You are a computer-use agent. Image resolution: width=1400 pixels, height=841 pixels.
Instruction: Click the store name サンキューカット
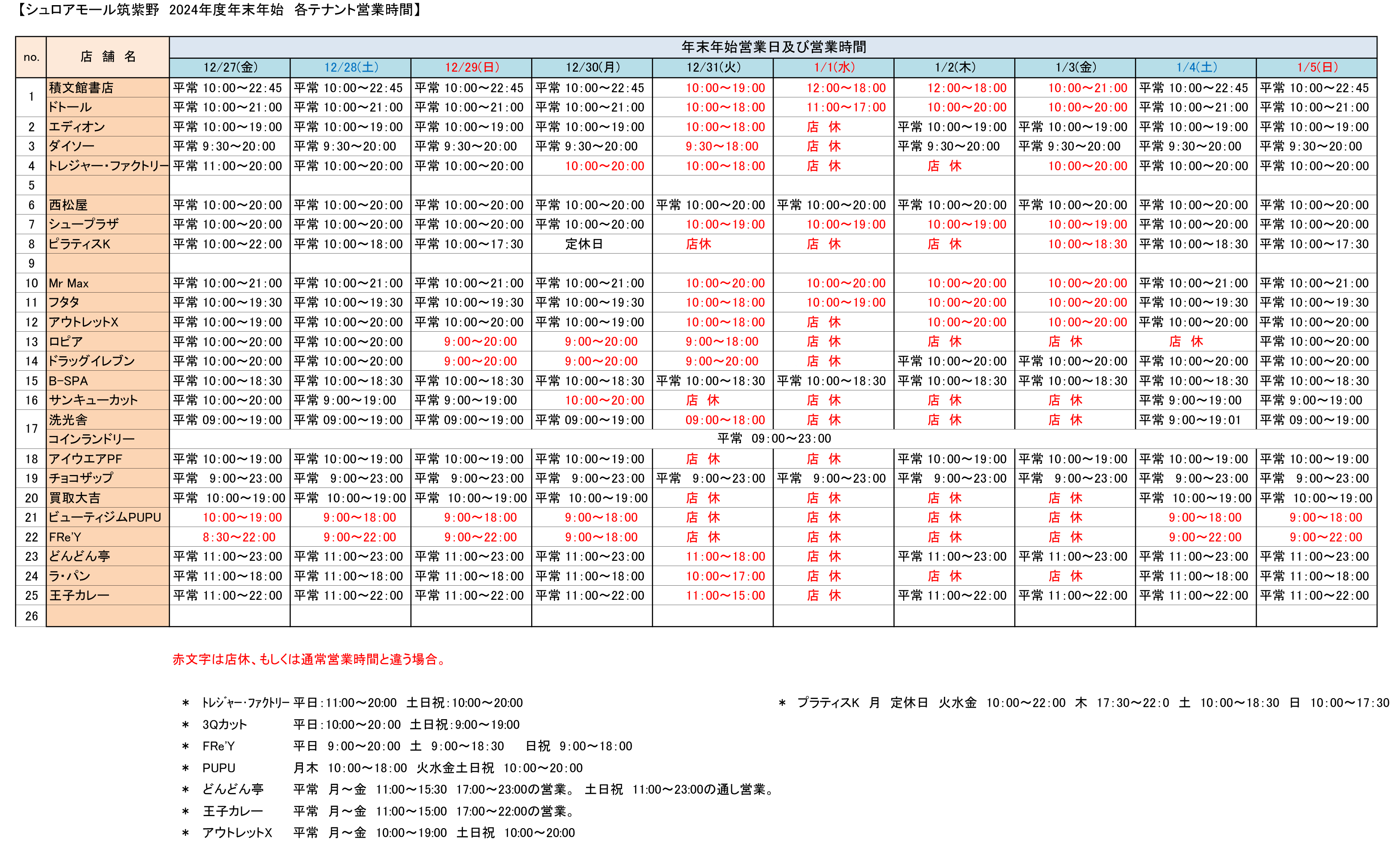pos(94,401)
